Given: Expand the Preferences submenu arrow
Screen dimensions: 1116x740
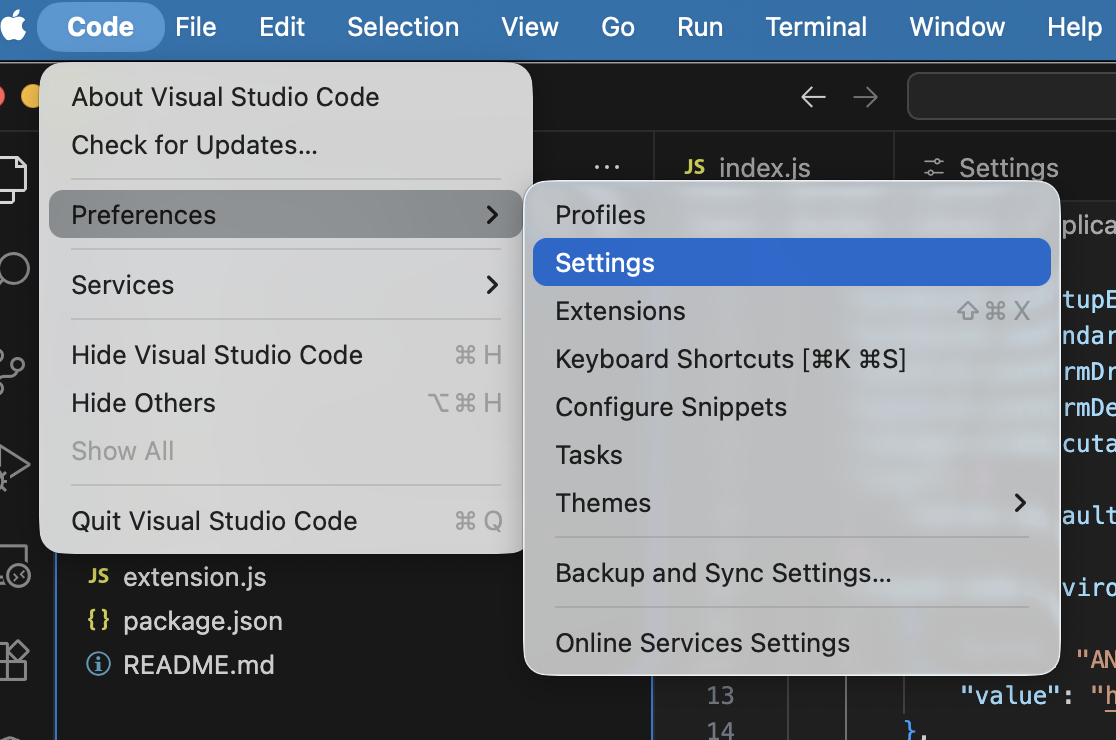Looking at the screenshot, I should pyautogui.click(x=491, y=215).
